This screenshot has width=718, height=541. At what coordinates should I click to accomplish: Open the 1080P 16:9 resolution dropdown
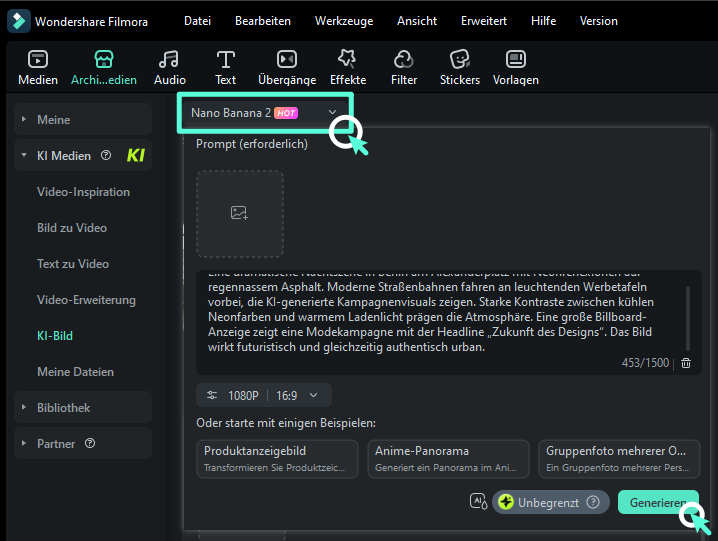point(264,395)
